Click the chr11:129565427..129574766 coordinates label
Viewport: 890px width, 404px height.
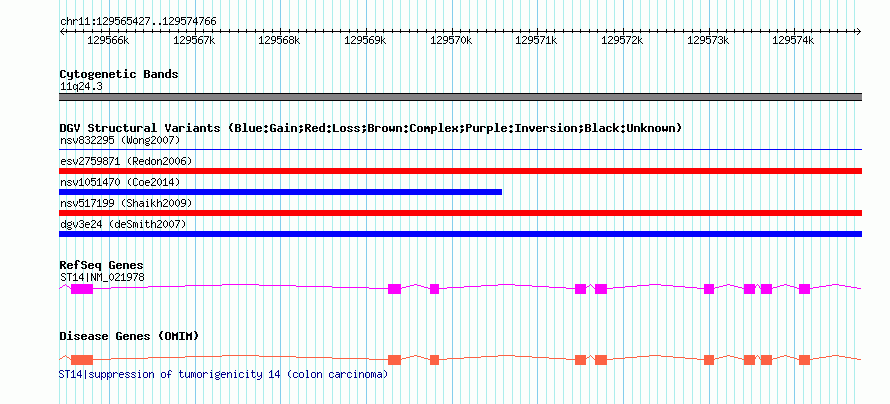click(x=138, y=22)
